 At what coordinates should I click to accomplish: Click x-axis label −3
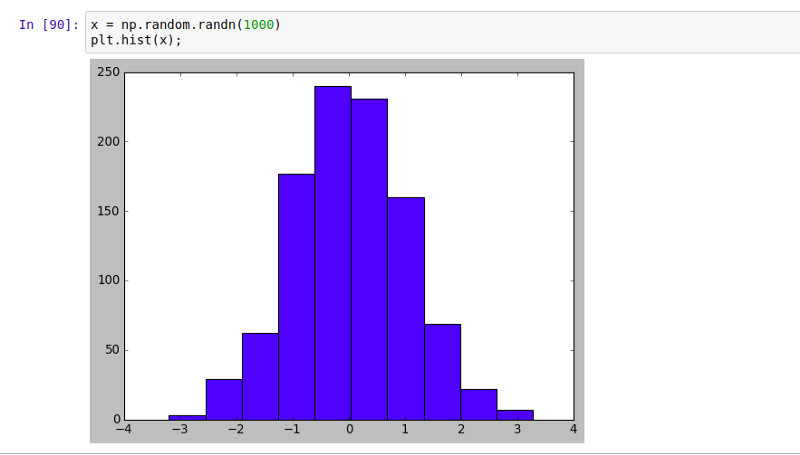click(x=180, y=429)
